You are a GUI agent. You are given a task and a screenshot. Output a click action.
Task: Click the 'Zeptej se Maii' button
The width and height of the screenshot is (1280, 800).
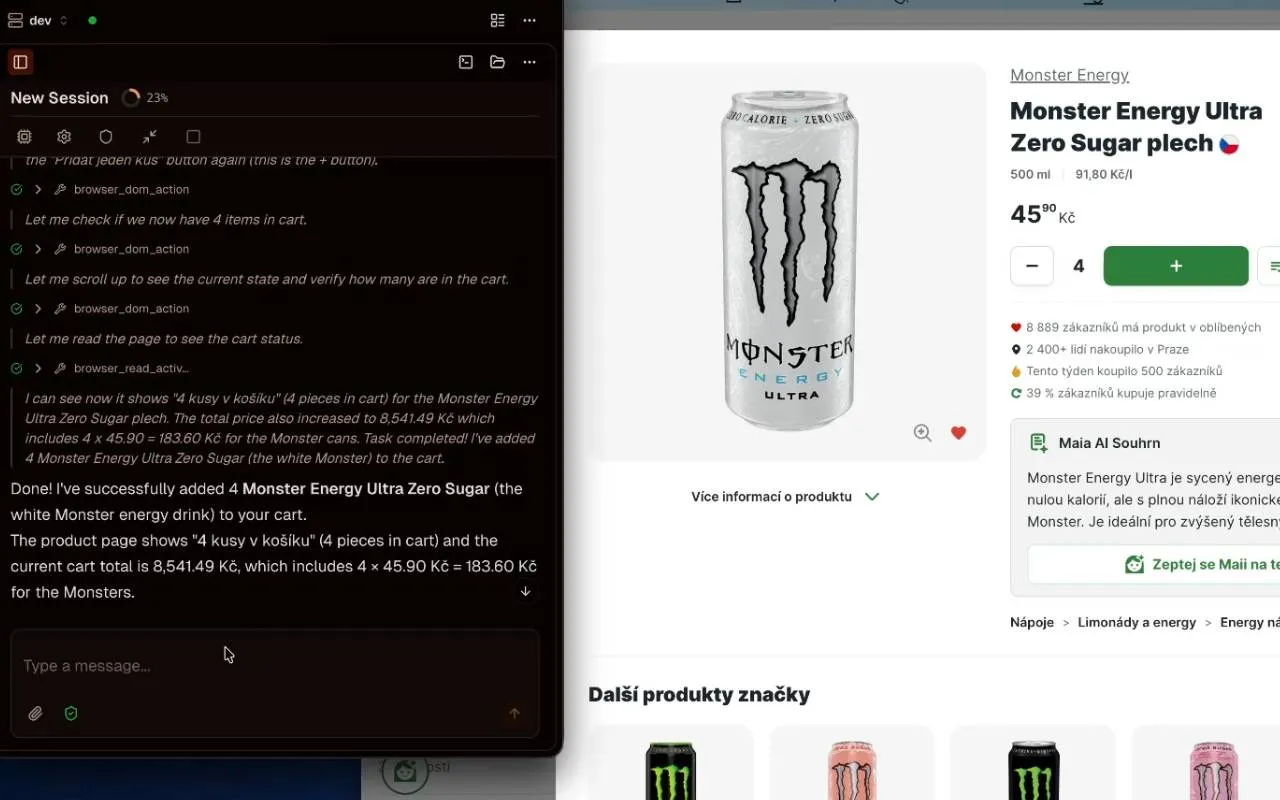tap(1155, 565)
